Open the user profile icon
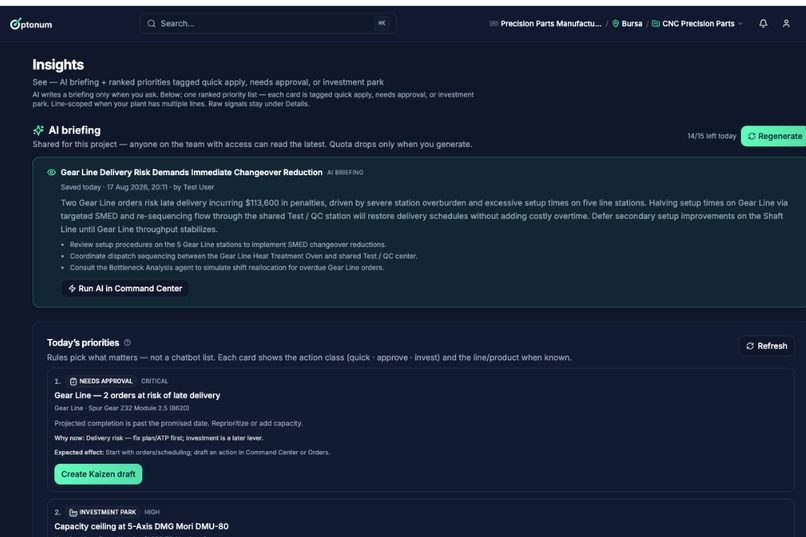The height and width of the screenshot is (537, 806). tap(786, 24)
